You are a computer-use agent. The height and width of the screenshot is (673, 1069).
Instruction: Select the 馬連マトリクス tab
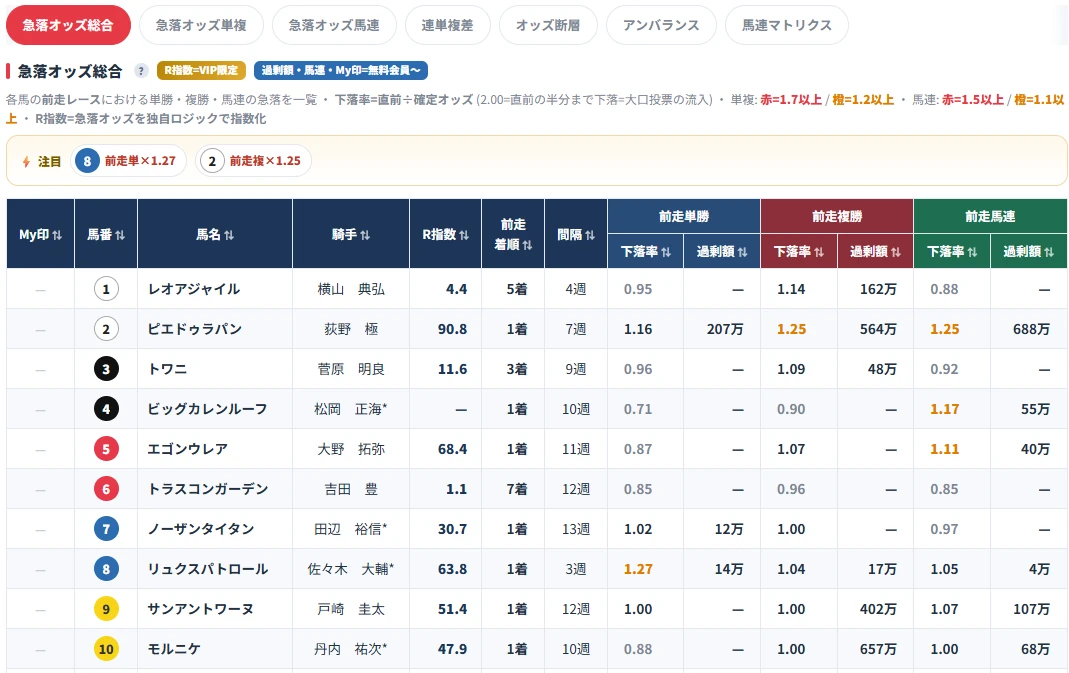[787, 25]
